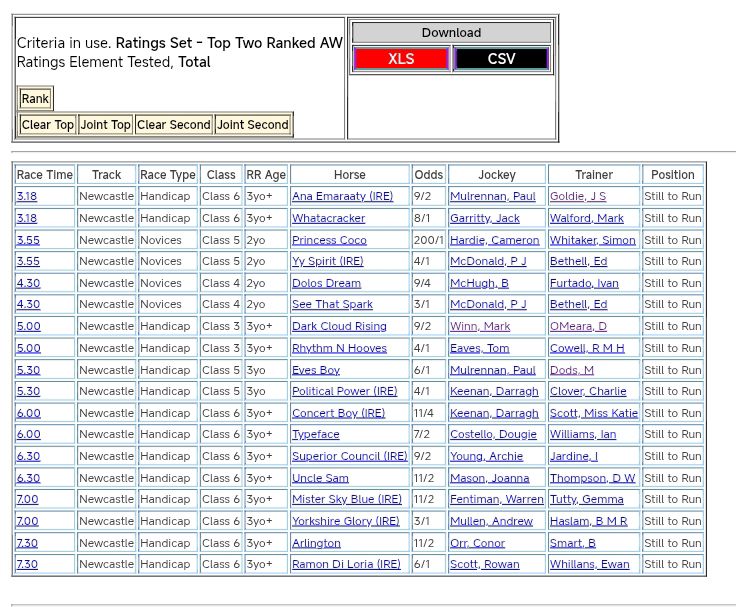This screenshot has height=607, width=736.
Task: Select the Joint Top filter
Action: coord(106,125)
